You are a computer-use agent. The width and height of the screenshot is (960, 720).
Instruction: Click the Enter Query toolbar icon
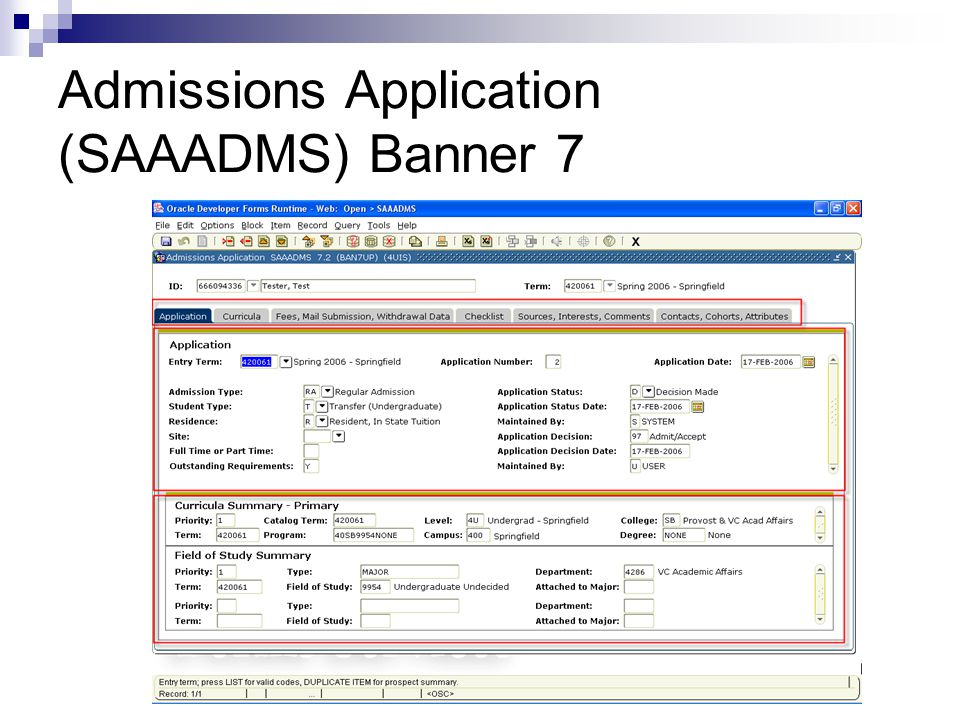(x=353, y=241)
